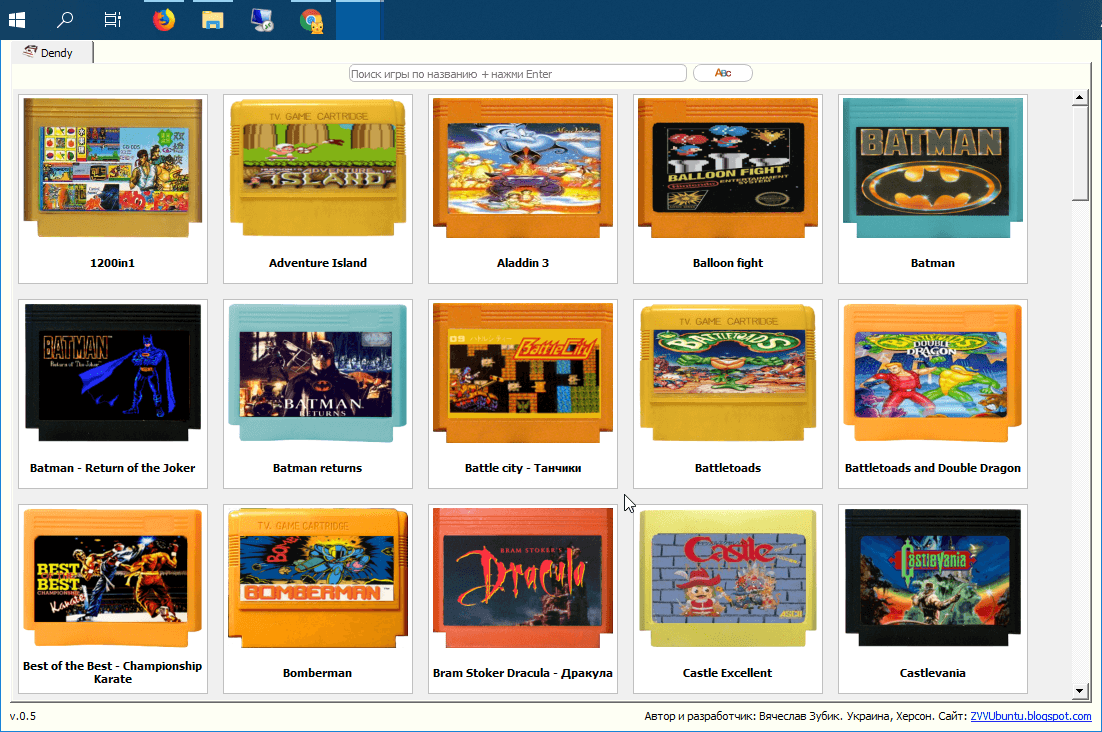
Task: Click the Windows Start button
Action: coord(18,20)
